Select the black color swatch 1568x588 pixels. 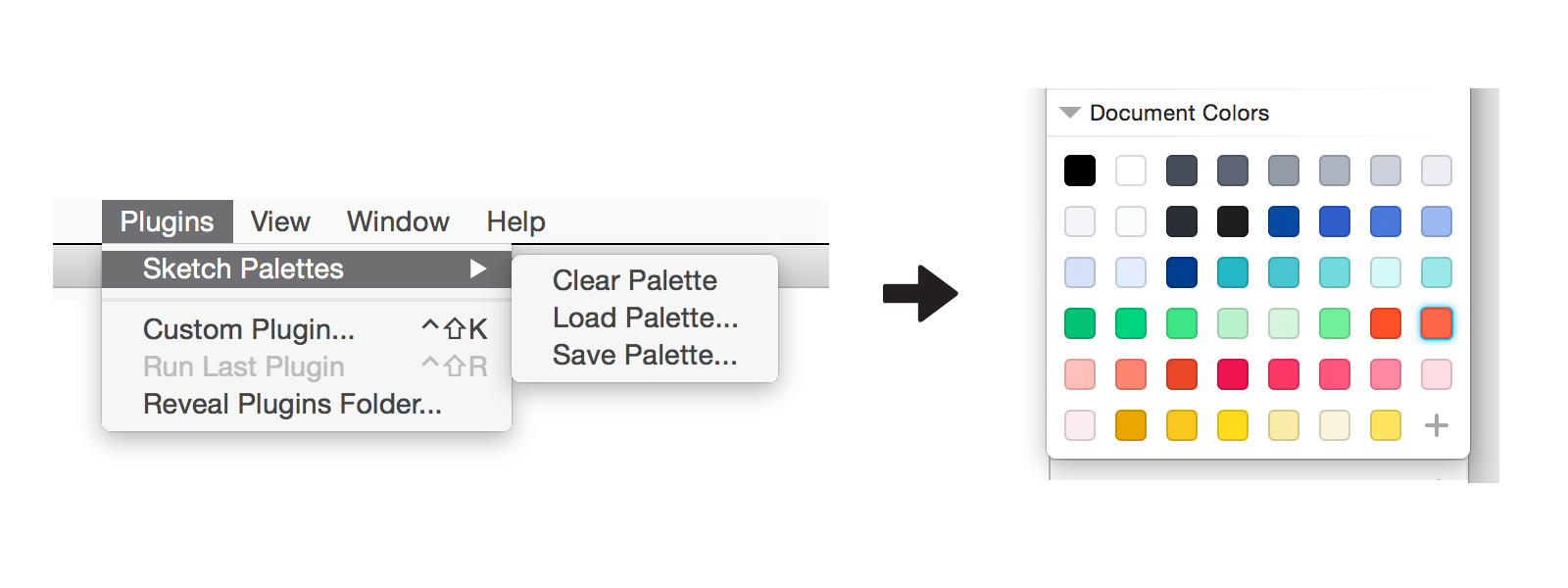pyautogui.click(x=1080, y=171)
